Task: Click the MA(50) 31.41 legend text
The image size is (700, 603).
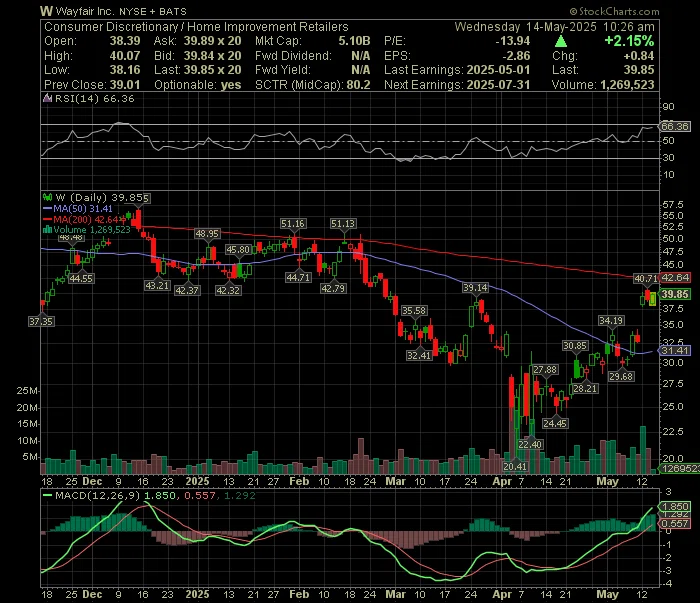Action: tap(83, 208)
